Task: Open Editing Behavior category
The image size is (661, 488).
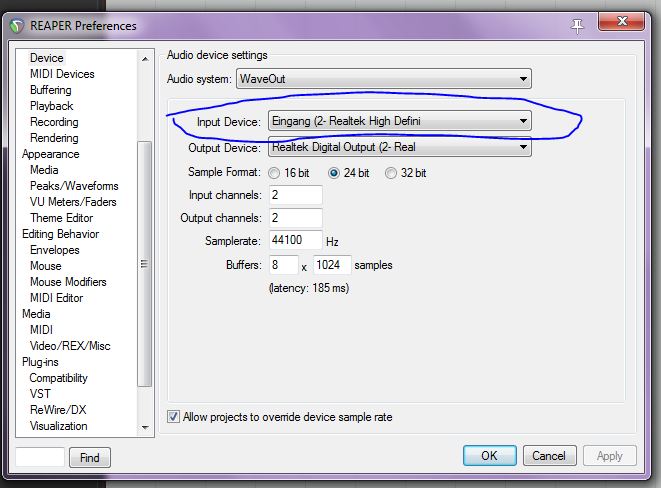Action: click(60, 234)
